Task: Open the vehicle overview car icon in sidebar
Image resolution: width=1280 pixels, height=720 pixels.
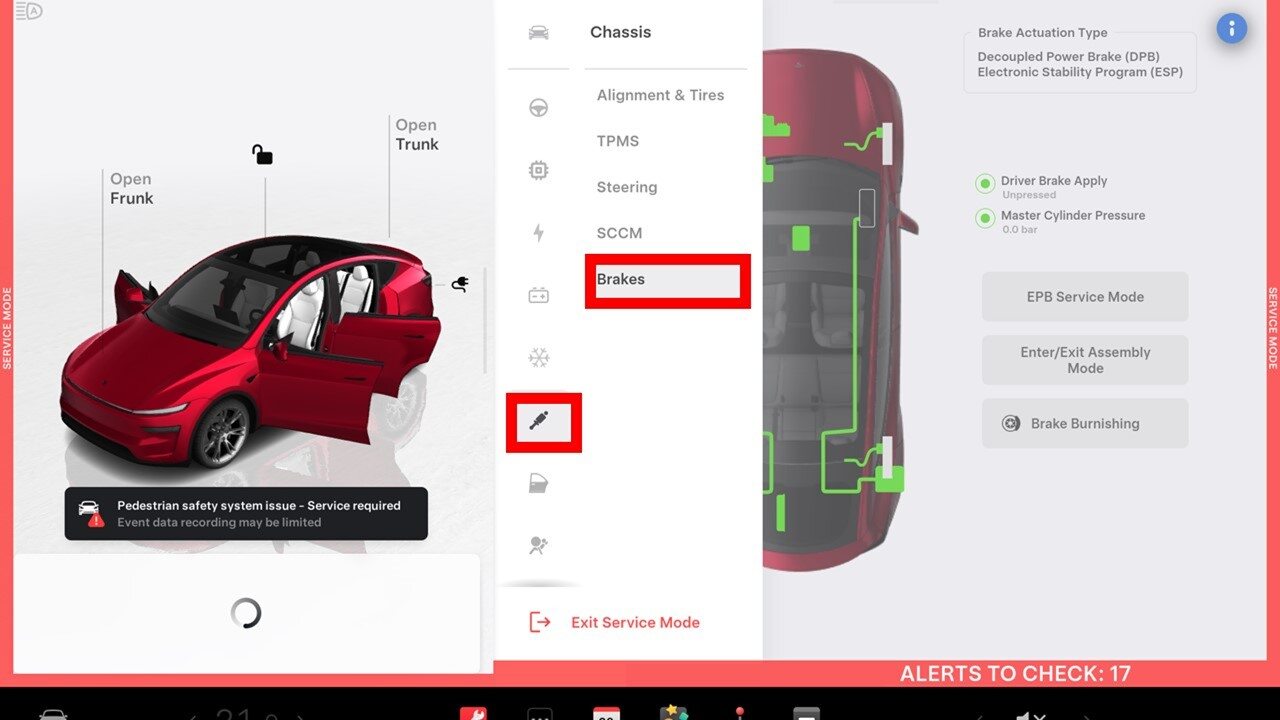Action: (x=538, y=33)
